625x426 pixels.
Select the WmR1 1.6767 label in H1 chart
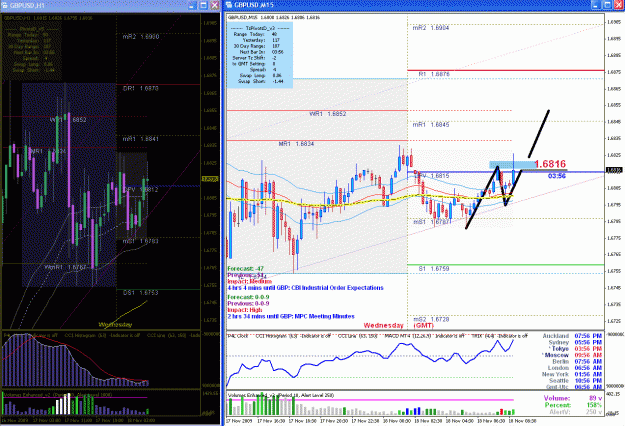click(x=65, y=267)
